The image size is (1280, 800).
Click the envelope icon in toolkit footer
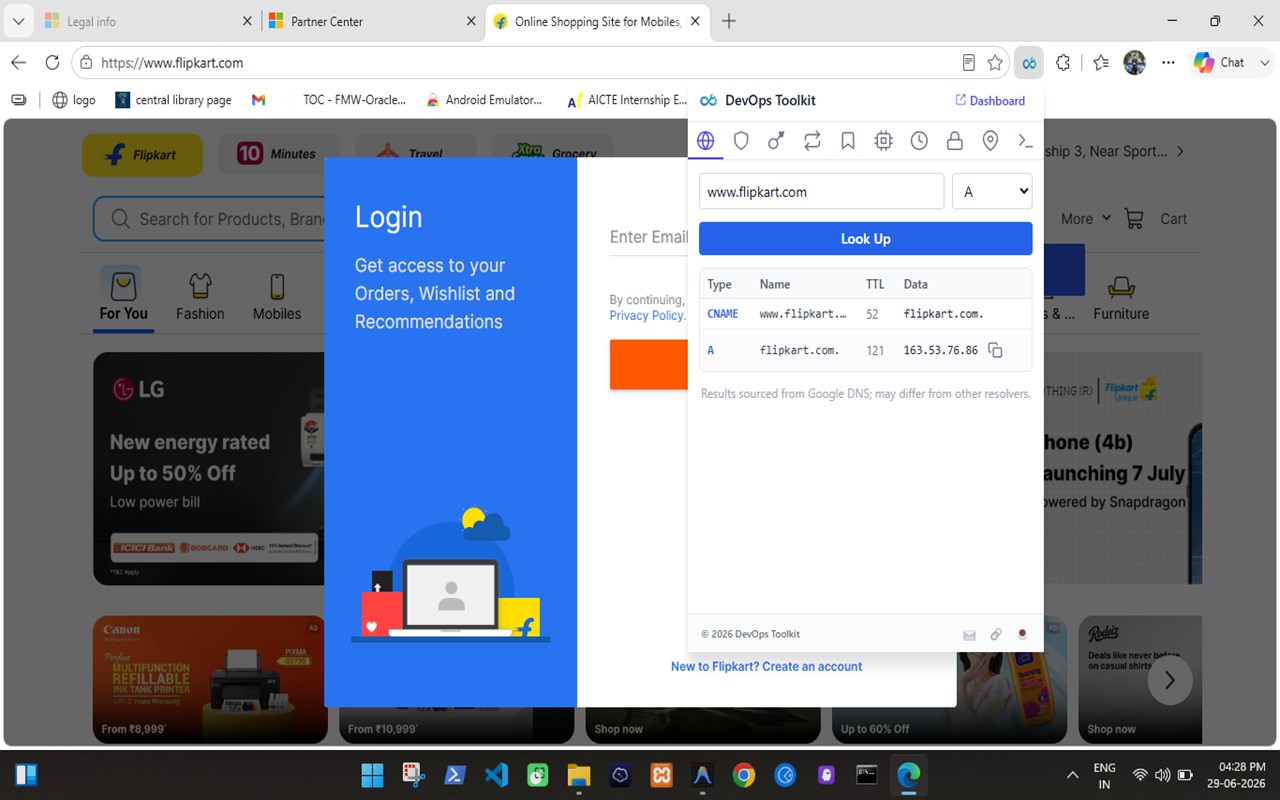(x=969, y=634)
